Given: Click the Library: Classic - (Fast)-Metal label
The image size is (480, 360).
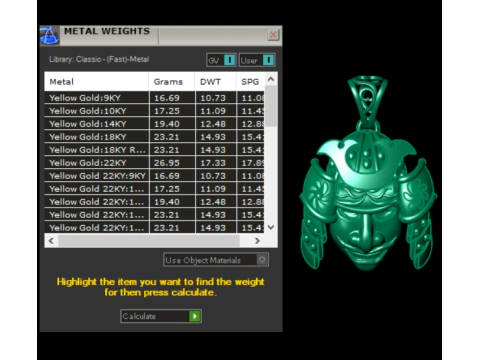Looking at the screenshot, I should click(99, 59).
